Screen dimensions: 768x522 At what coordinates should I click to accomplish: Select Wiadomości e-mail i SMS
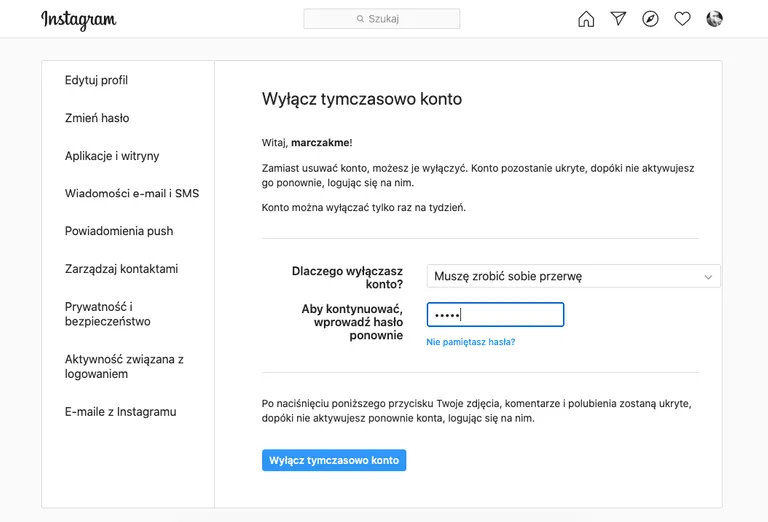132,193
